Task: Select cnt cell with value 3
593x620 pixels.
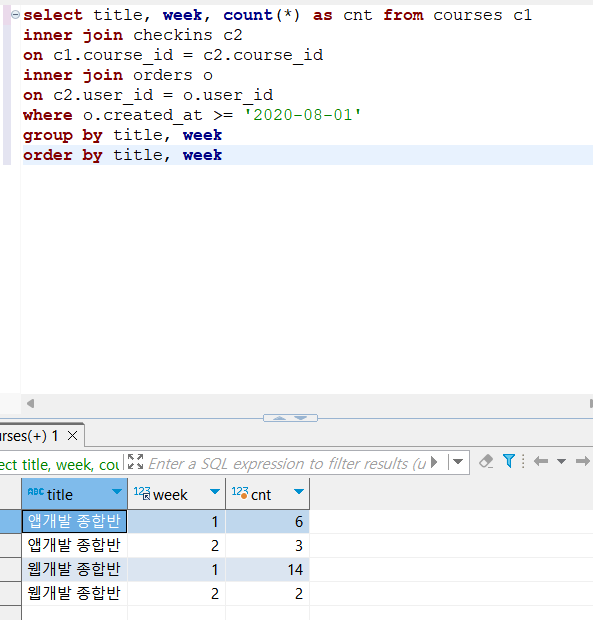Action: pyautogui.click(x=268, y=546)
